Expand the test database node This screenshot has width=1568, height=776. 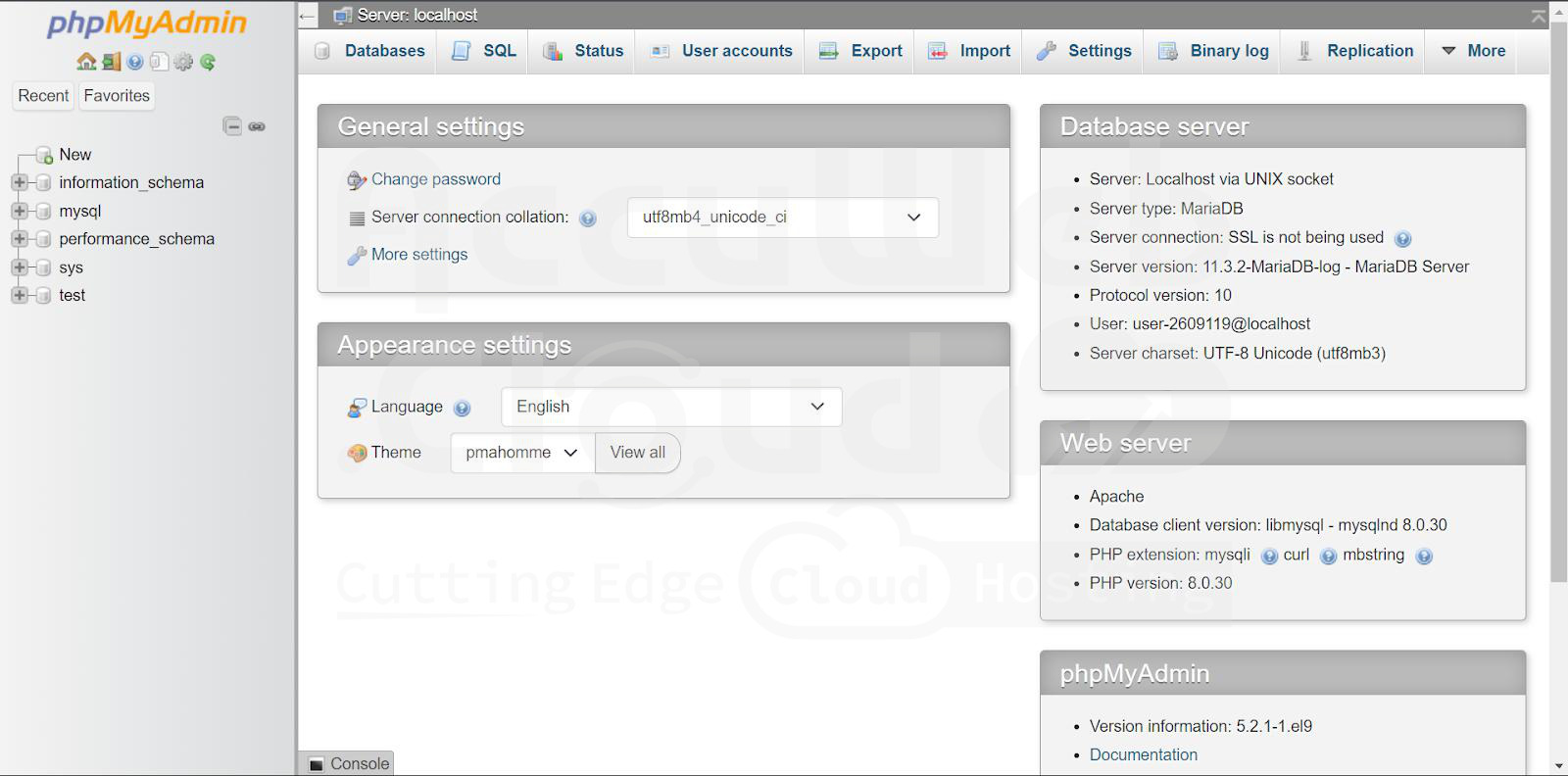click(19, 295)
